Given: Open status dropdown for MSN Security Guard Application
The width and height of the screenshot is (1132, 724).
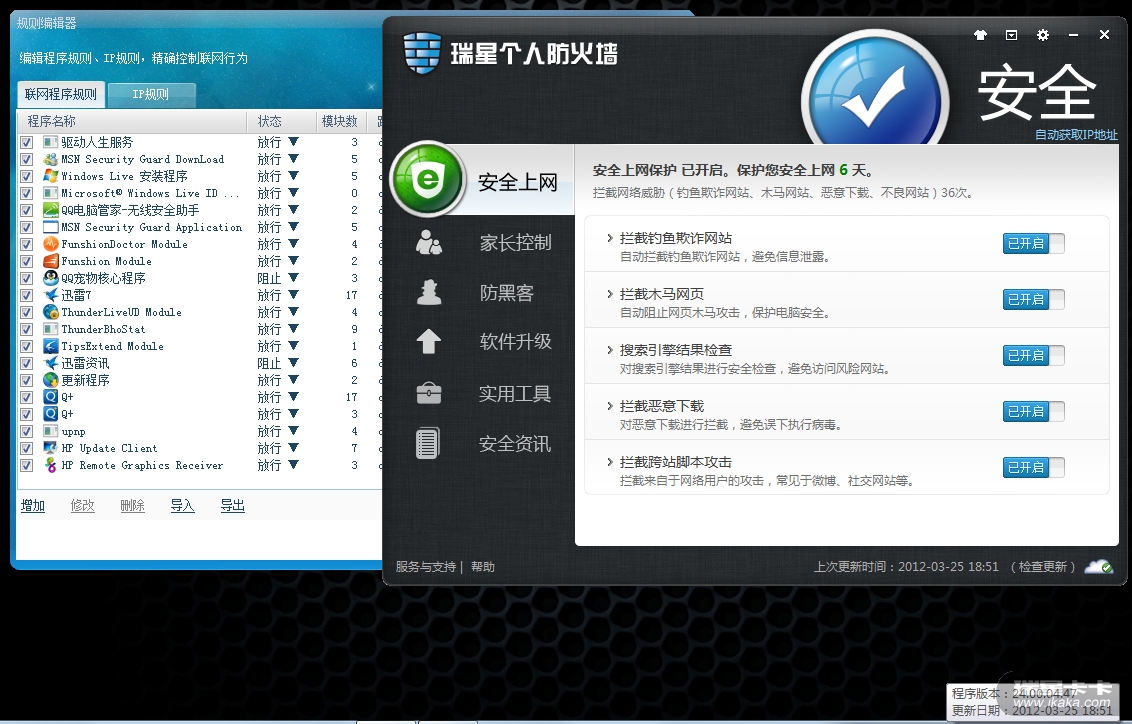Looking at the screenshot, I should coord(293,227).
